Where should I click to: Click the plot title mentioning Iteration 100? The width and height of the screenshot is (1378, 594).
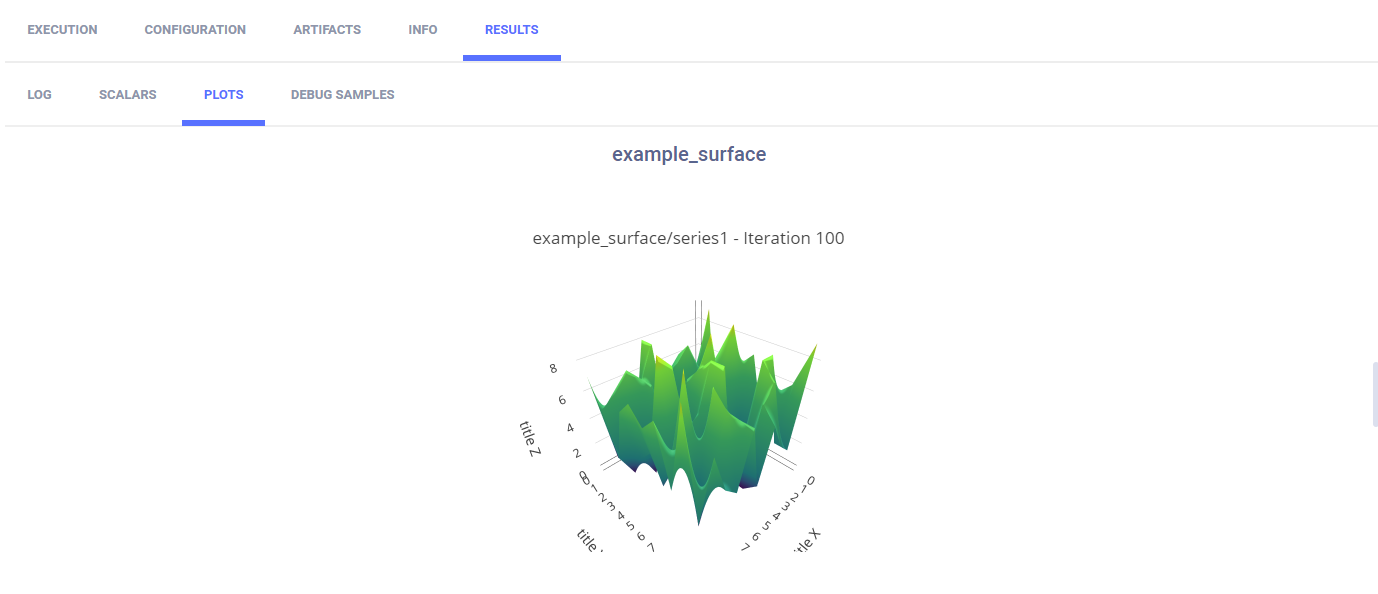pos(688,238)
